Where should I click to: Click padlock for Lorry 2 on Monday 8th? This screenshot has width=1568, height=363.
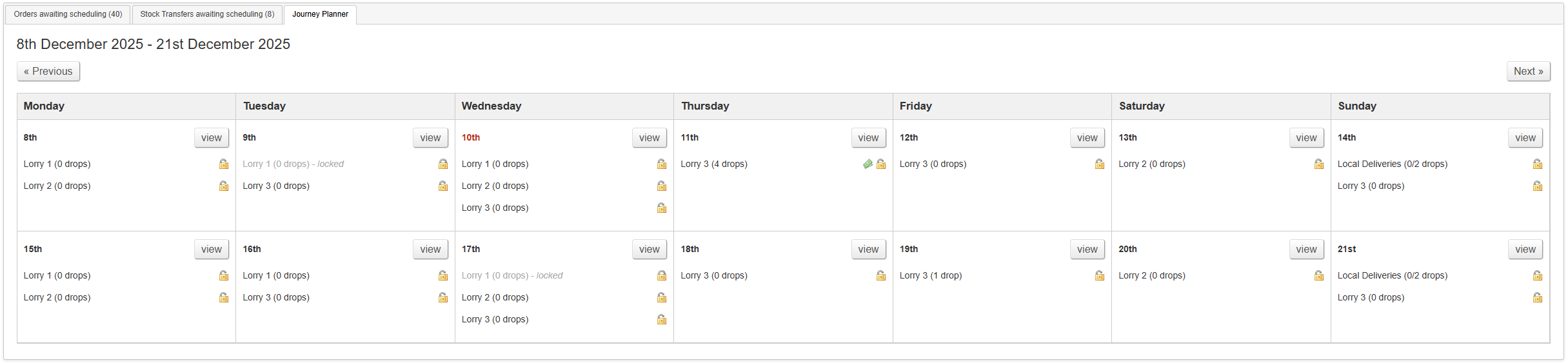click(x=224, y=186)
